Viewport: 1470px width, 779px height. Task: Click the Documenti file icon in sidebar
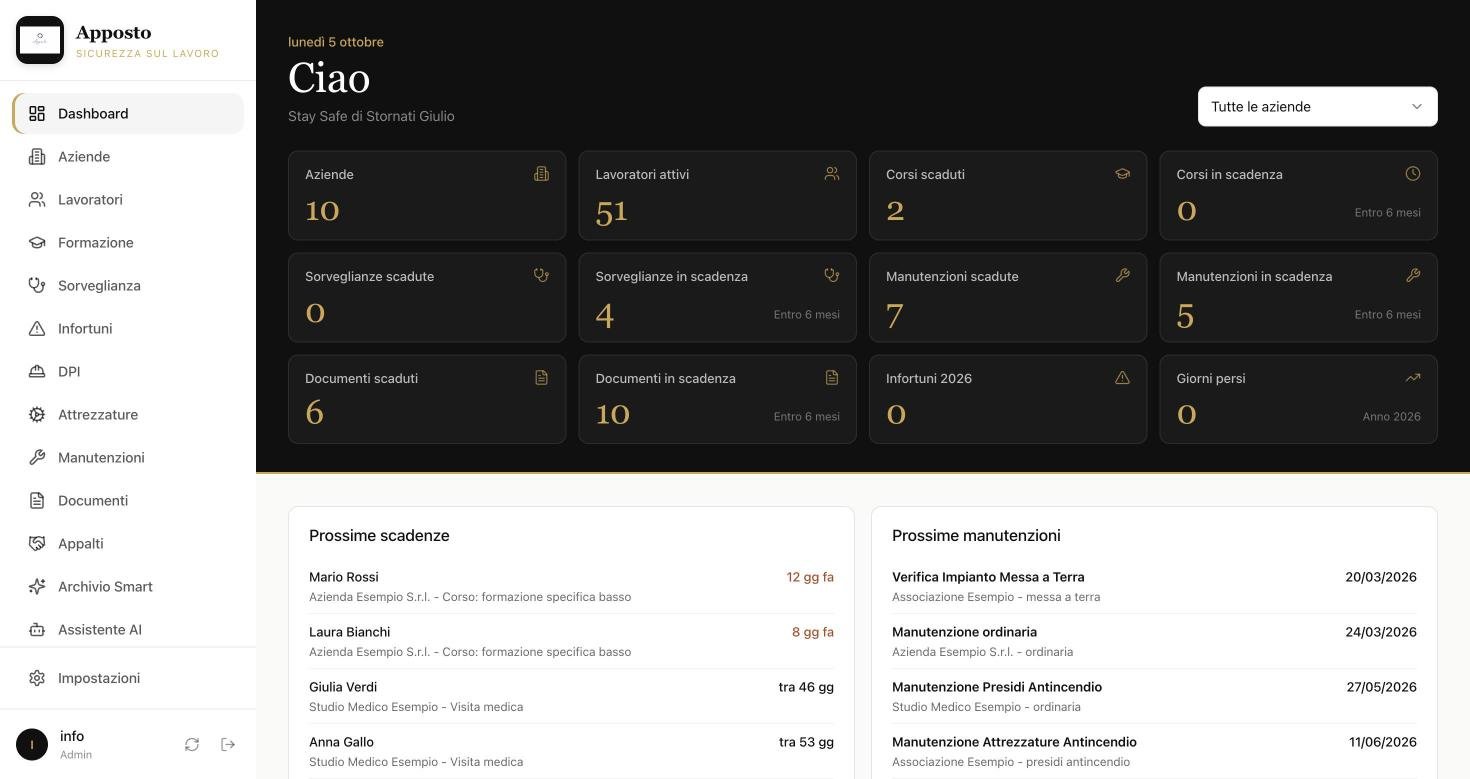click(x=37, y=501)
